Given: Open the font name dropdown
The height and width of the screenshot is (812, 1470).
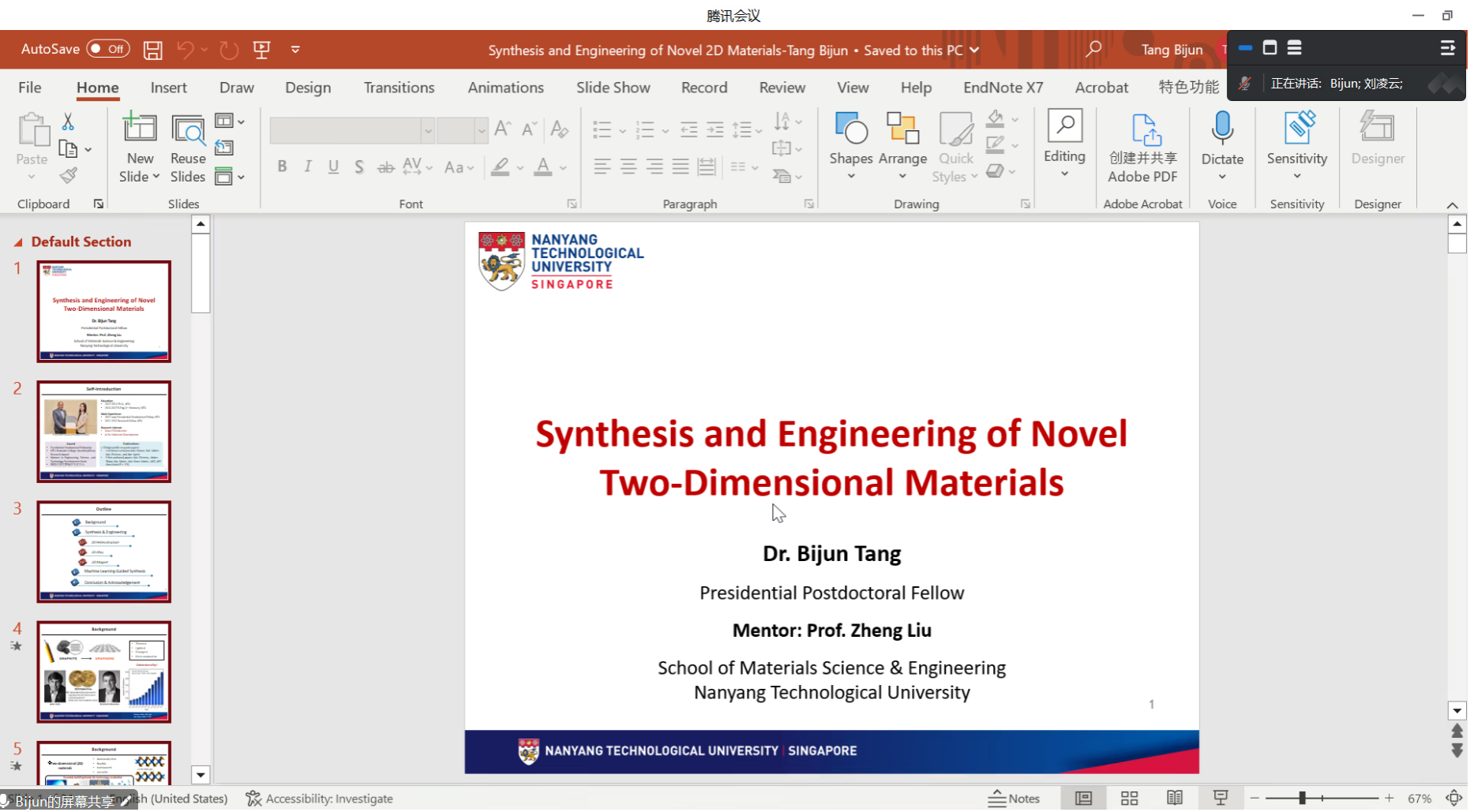Looking at the screenshot, I should [427, 131].
